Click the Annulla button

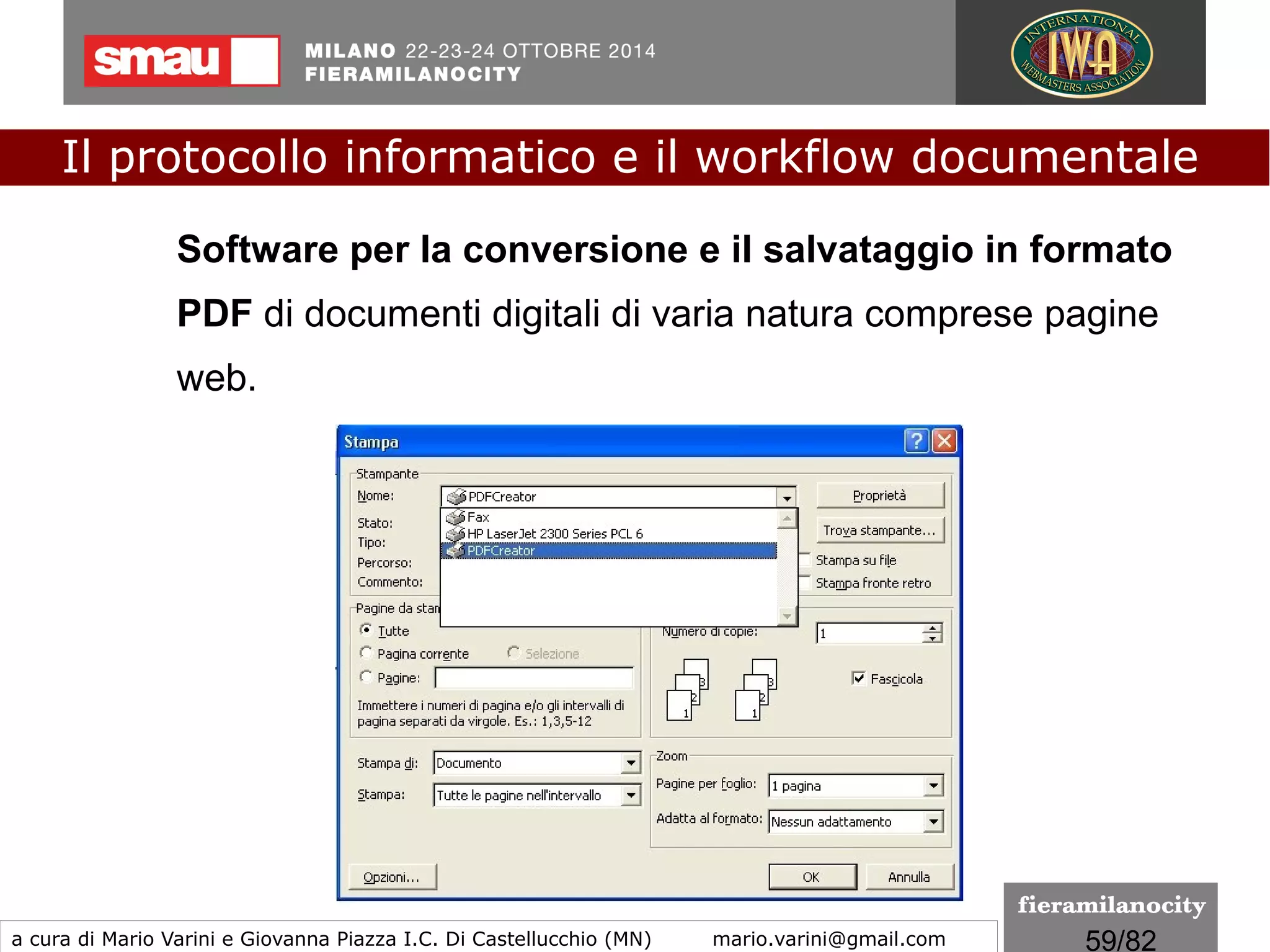click(x=909, y=877)
